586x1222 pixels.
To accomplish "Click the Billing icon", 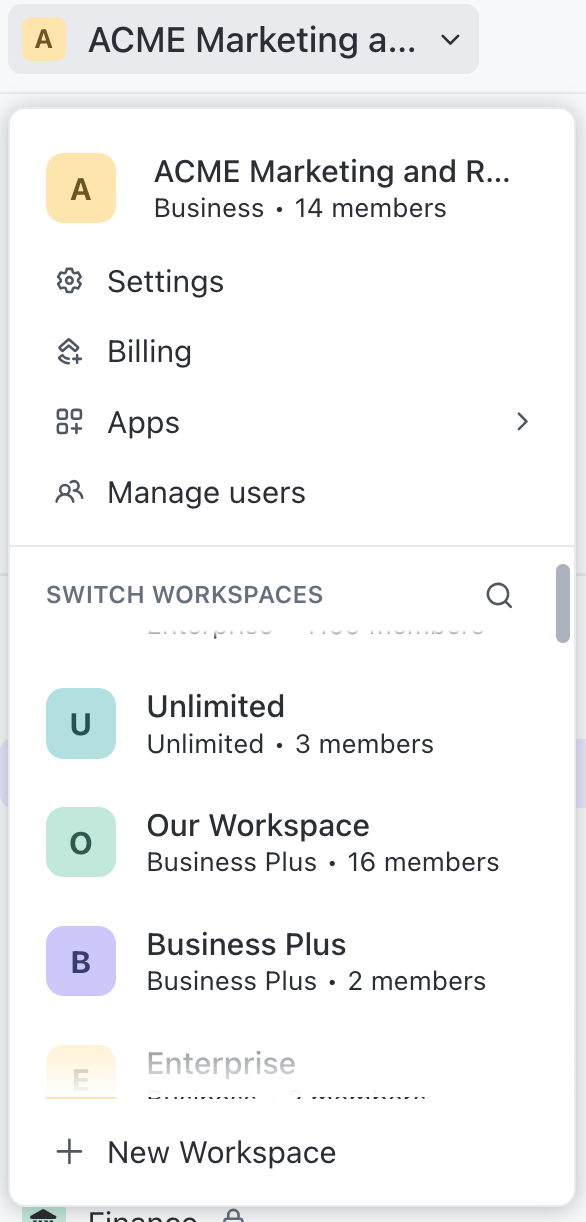I will (69, 351).
